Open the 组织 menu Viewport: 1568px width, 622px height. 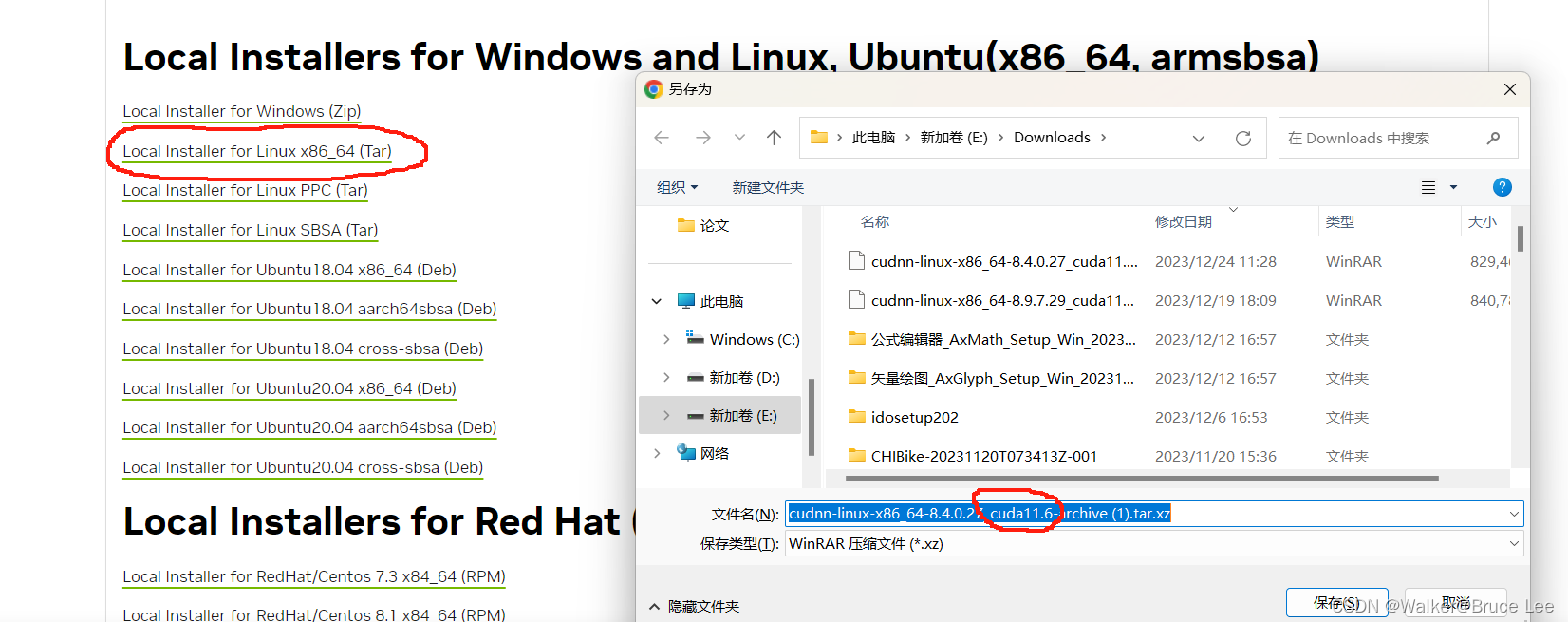click(677, 187)
